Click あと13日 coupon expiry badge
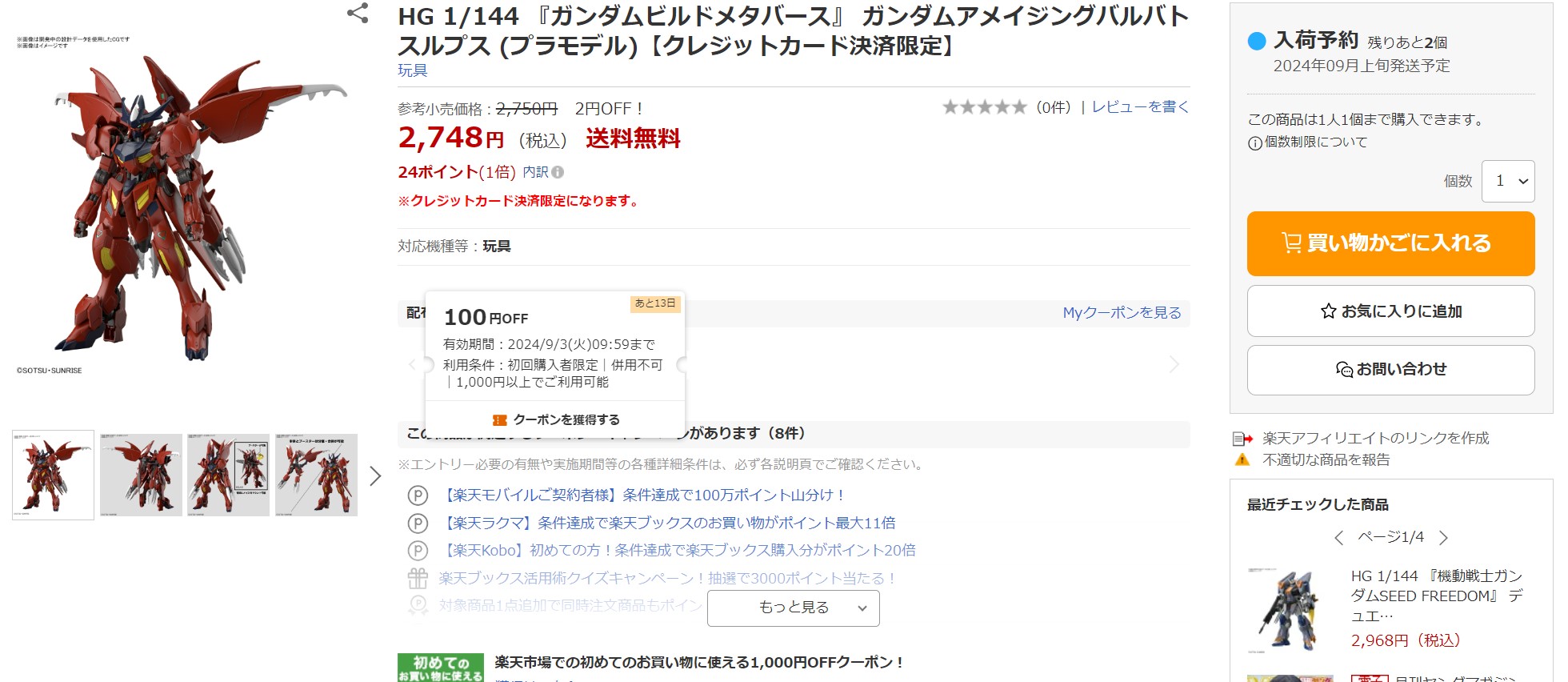 point(655,303)
